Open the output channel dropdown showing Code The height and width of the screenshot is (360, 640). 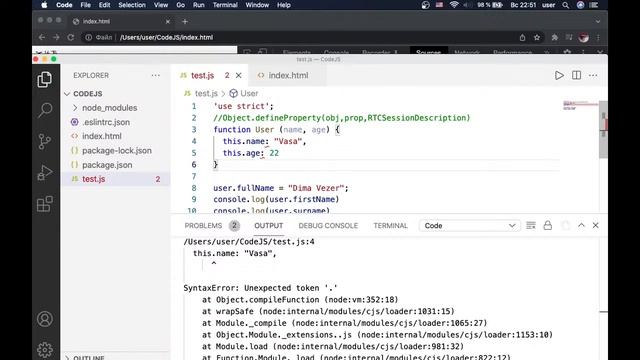469,226
